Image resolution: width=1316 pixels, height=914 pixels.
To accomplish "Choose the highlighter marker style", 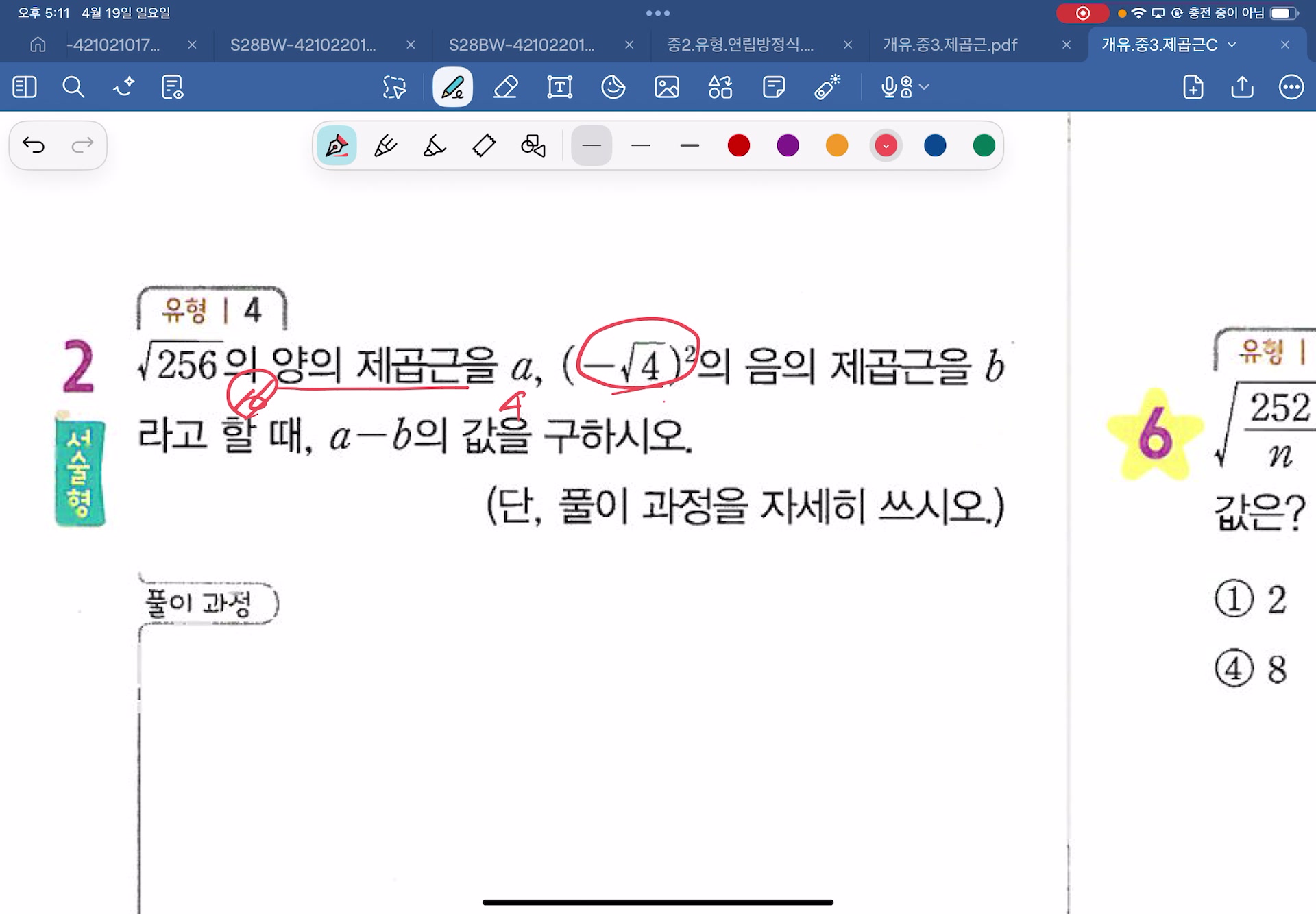I will click(x=435, y=145).
